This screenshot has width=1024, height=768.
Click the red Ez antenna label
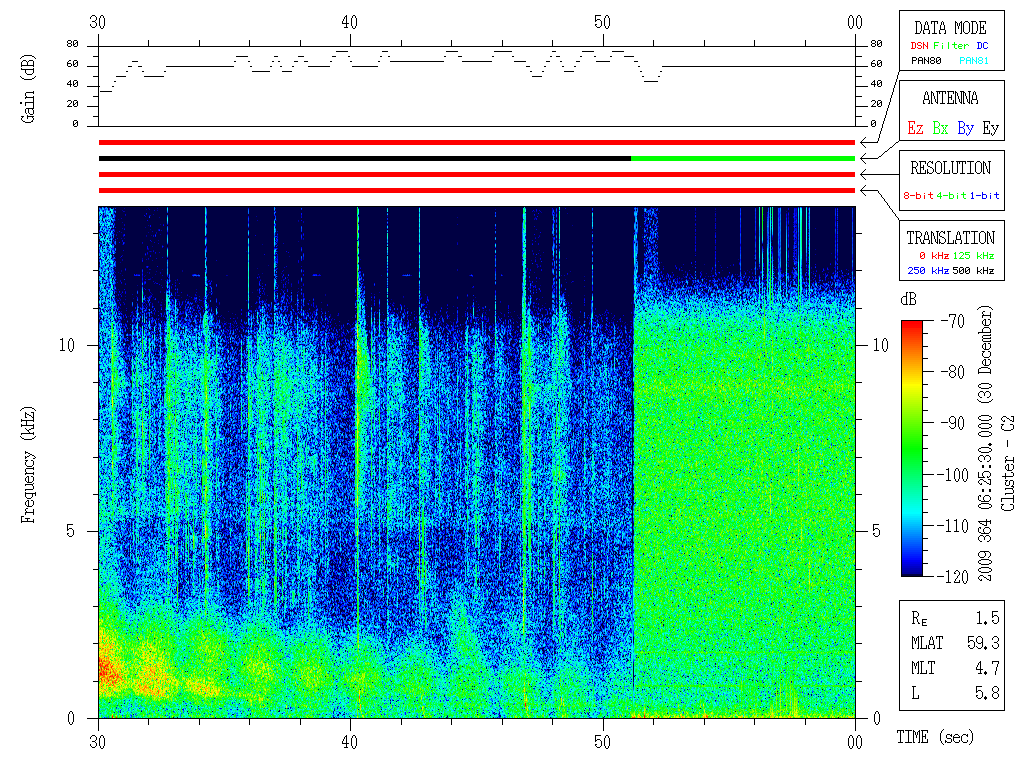point(915,128)
